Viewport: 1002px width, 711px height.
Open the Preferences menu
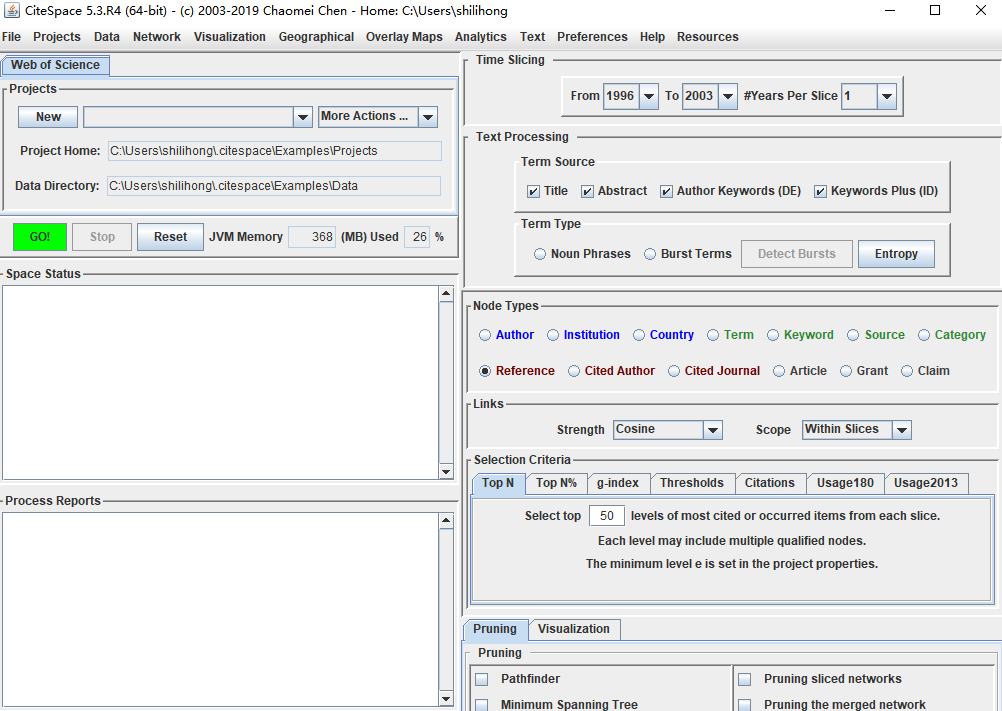coord(592,37)
